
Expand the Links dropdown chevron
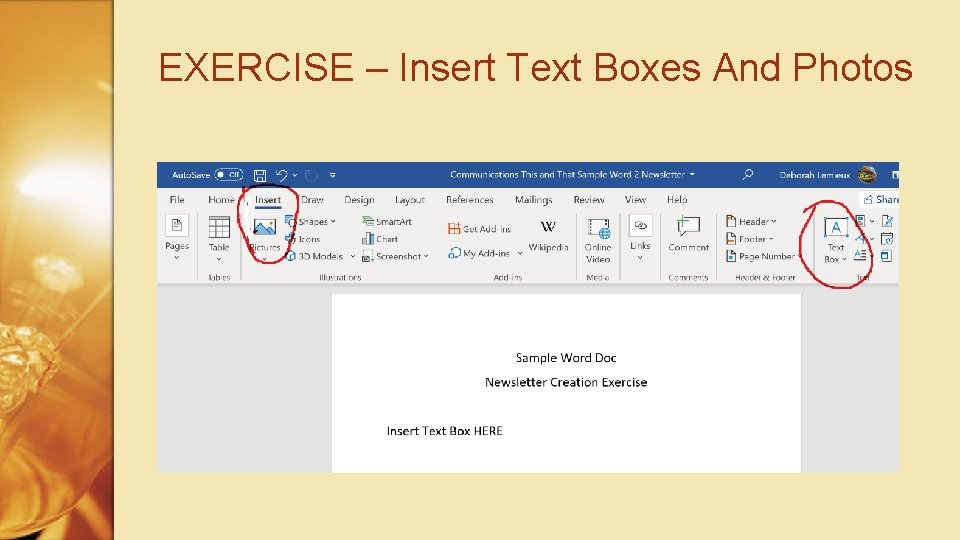[640, 258]
